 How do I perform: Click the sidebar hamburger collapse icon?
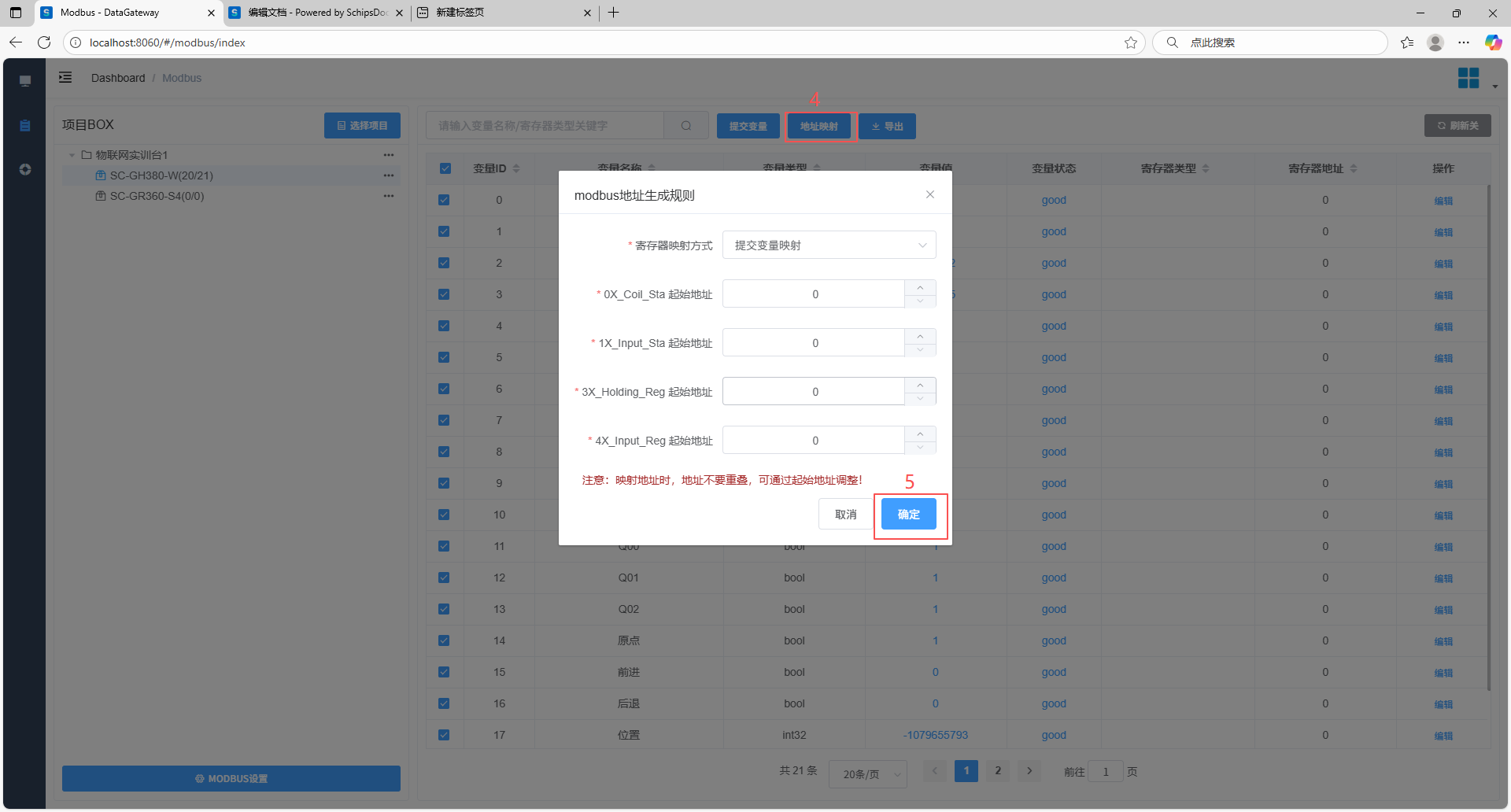coord(65,77)
